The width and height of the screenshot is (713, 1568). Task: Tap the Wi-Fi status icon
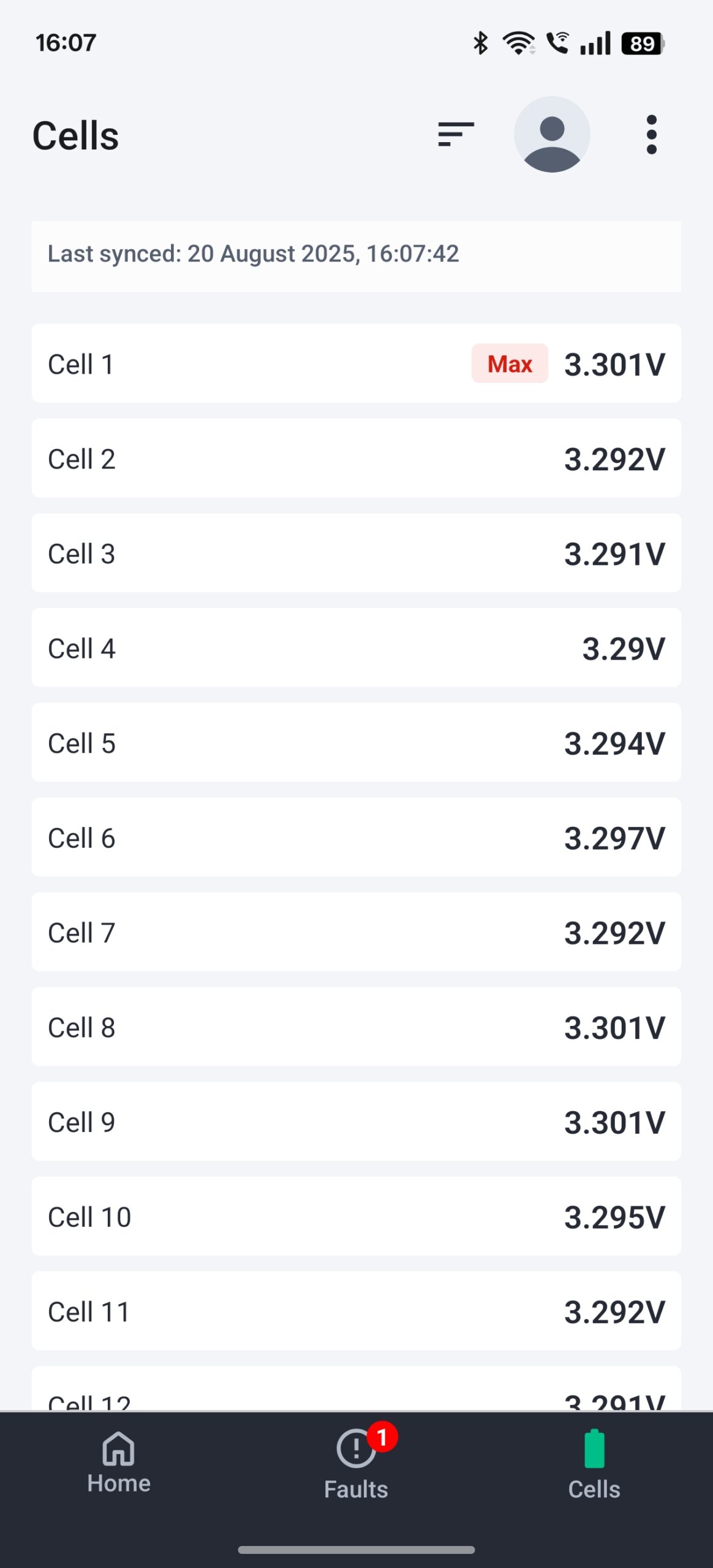(x=518, y=43)
